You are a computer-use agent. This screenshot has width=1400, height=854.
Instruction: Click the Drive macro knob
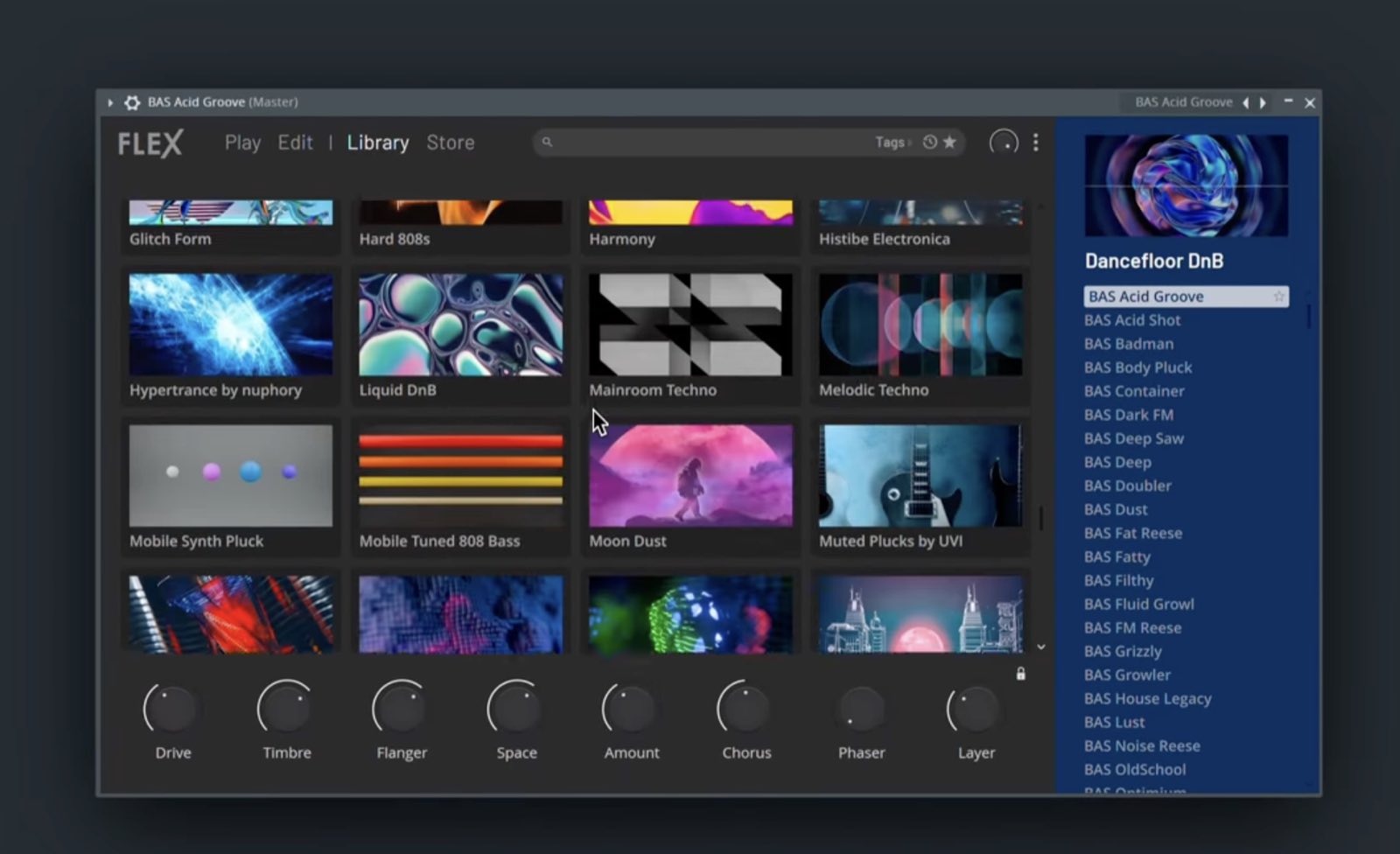click(x=171, y=708)
